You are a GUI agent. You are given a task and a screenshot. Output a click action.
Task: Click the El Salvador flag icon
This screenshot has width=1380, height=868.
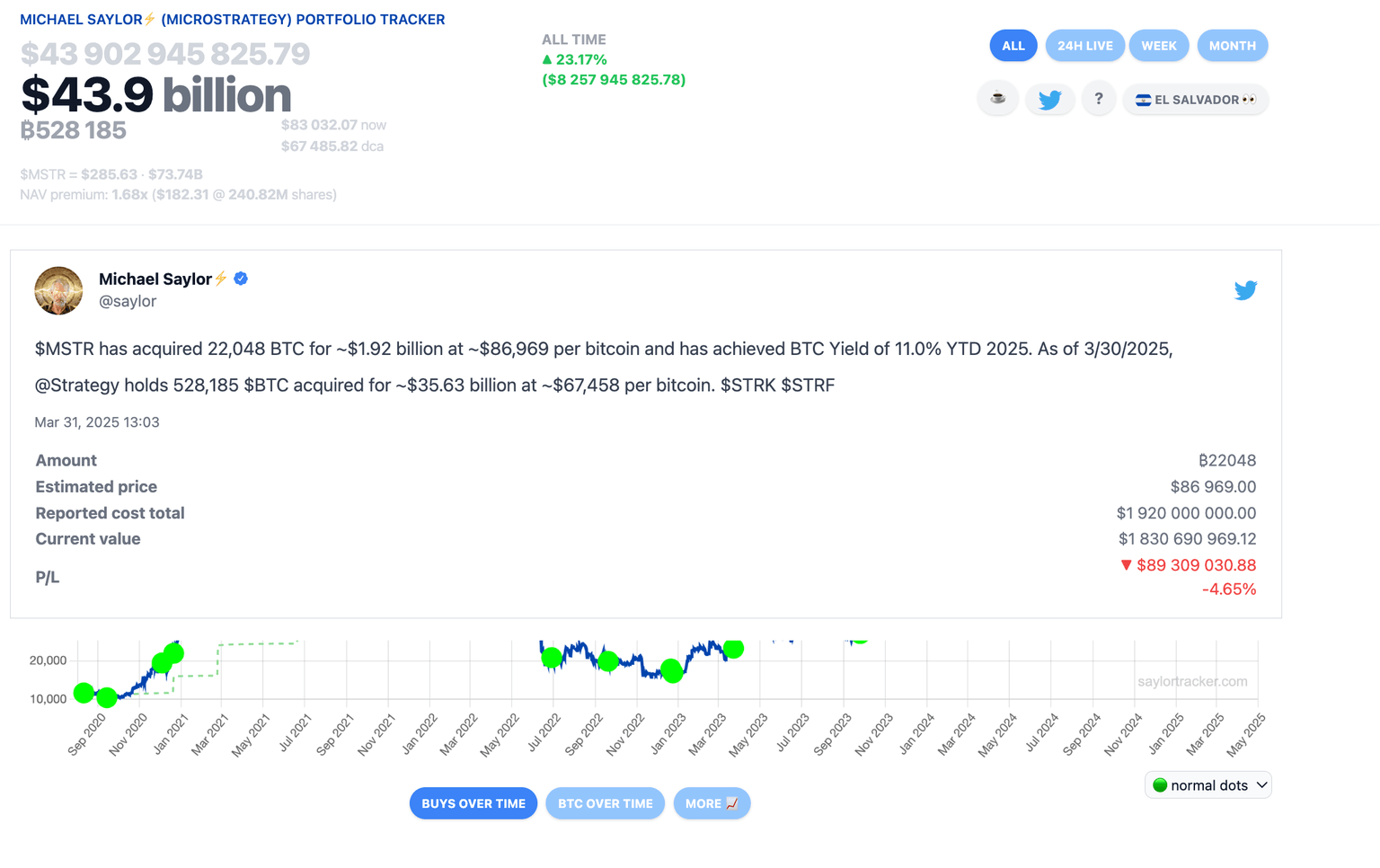pos(1144,99)
